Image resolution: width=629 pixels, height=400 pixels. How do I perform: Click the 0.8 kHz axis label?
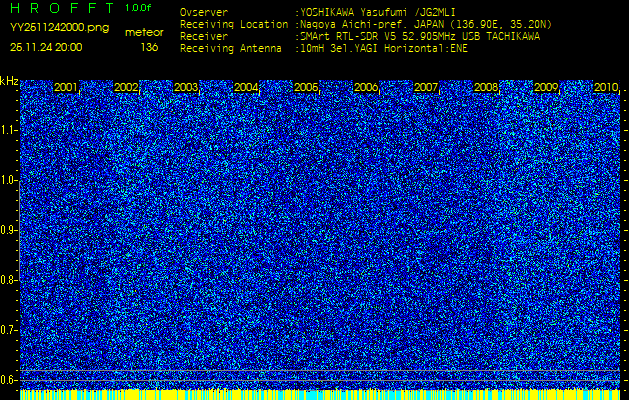click(x=9, y=280)
